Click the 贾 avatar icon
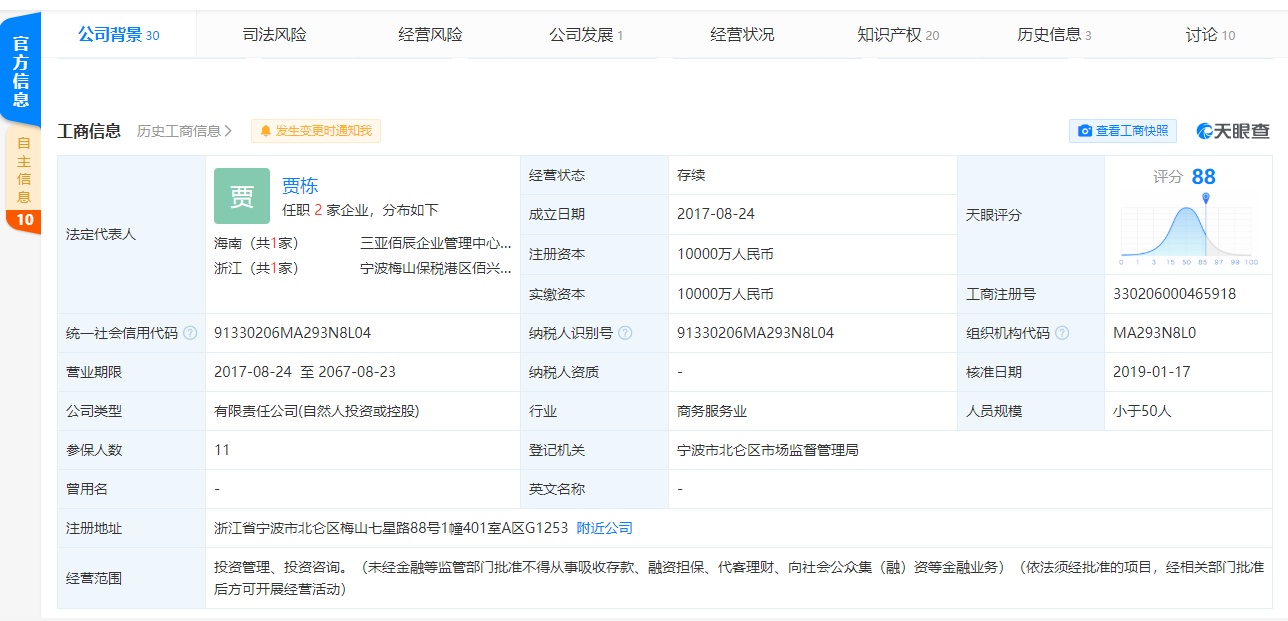 pos(242,196)
